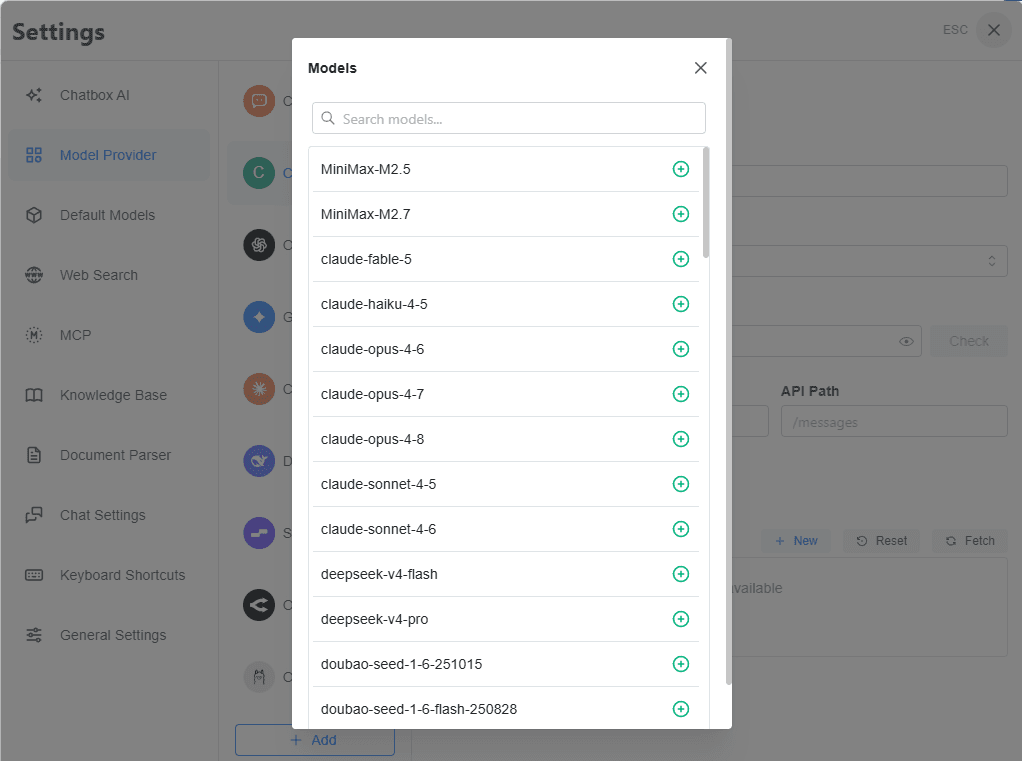
Task: Click the Check API key button
Action: pos(969,341)
